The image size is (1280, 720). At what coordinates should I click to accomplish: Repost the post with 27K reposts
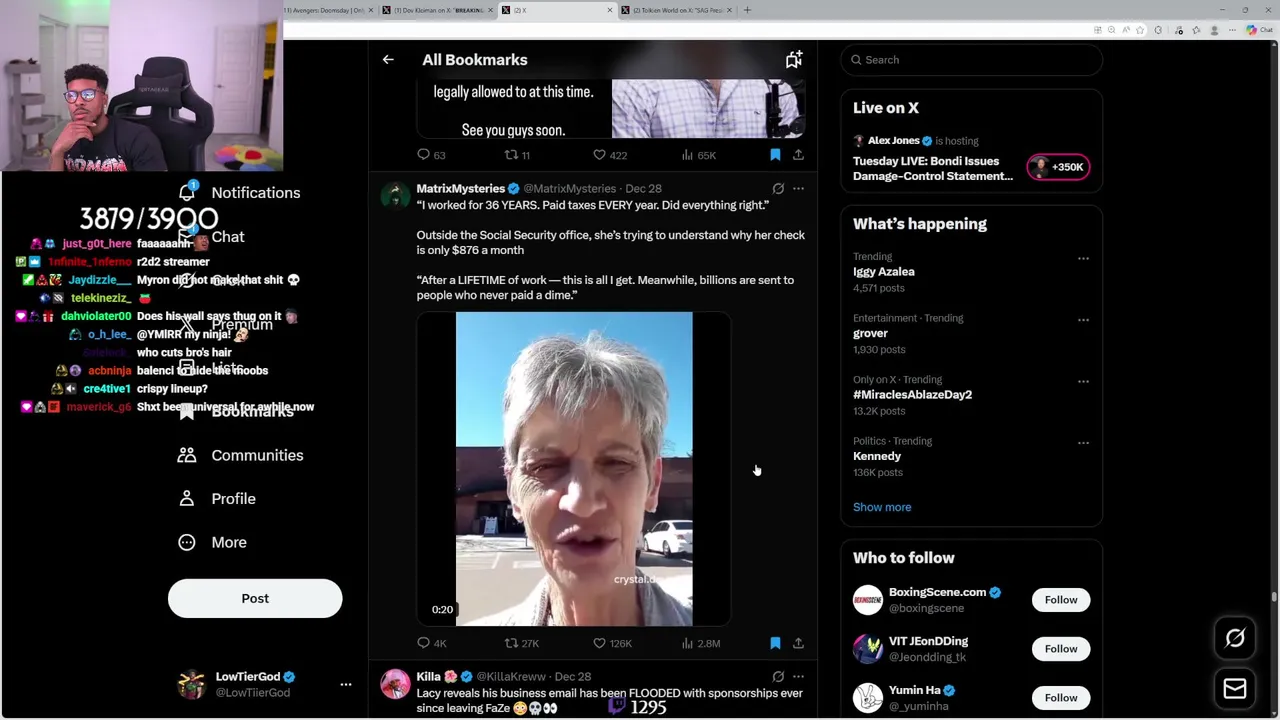521,643
